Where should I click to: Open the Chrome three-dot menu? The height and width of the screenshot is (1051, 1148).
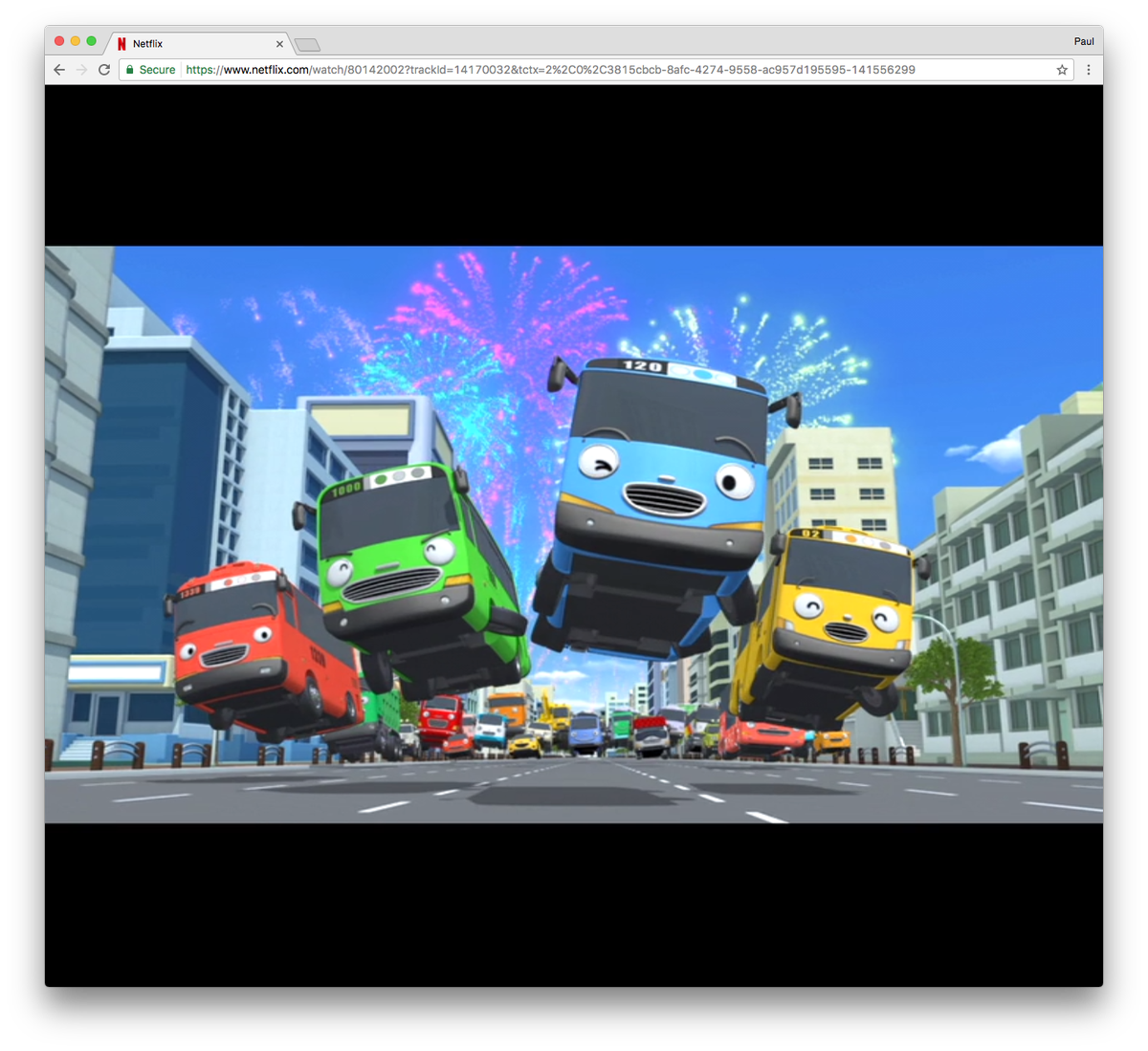pyautogui.click(x=1089, y=70)
